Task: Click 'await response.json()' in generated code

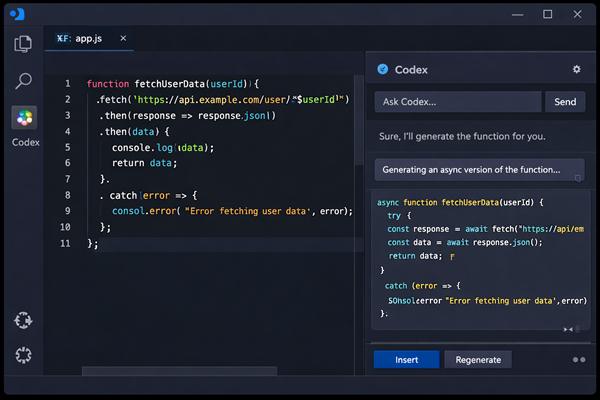Action: 494,242
